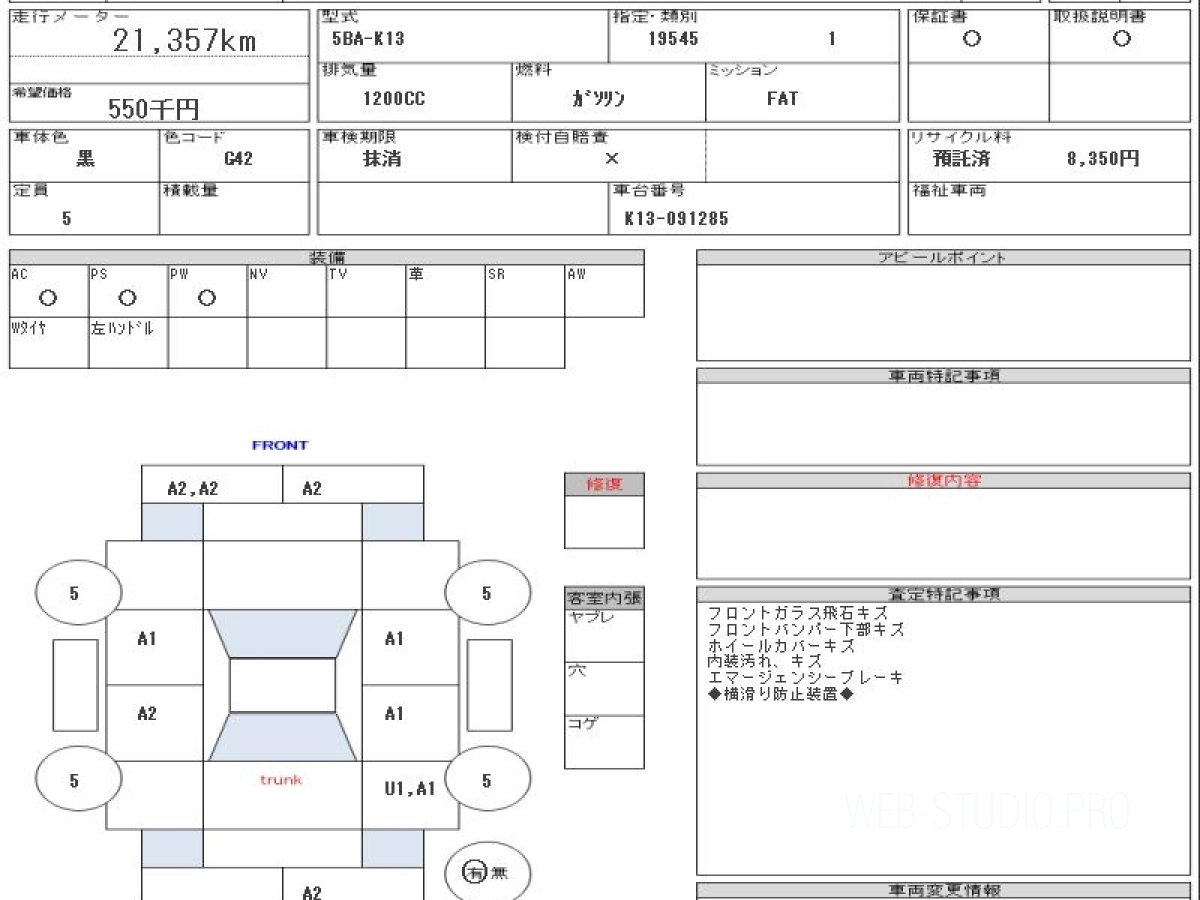Viewport: 1200px width, 900px height.
Task: Select the circled 有 option
Action: click(474, 872)
